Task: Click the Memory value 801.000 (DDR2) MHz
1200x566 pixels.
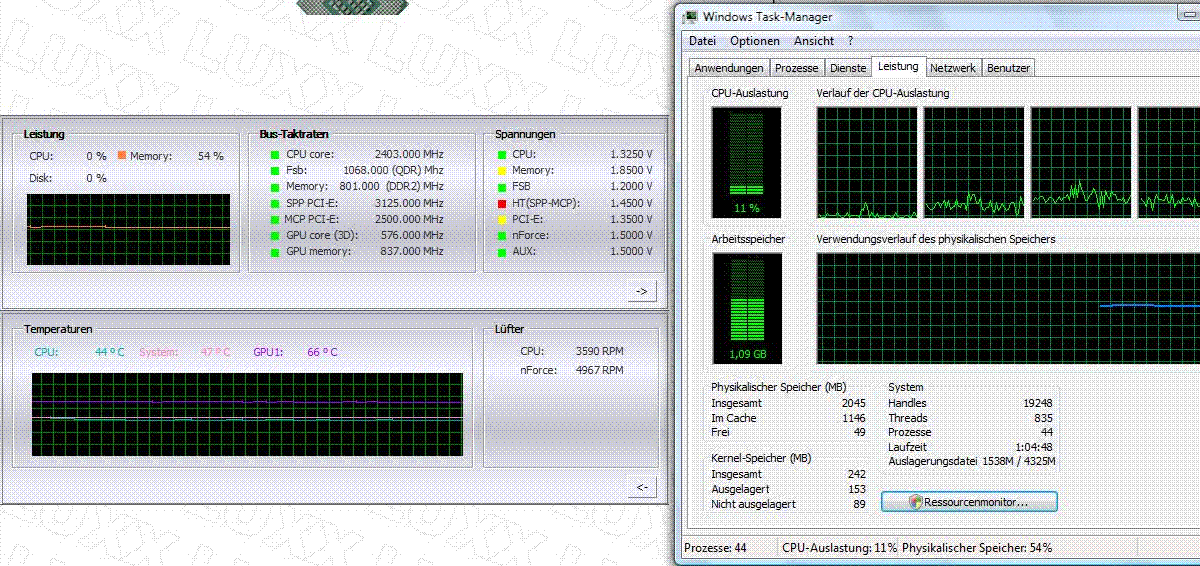Action: [390, 187]
